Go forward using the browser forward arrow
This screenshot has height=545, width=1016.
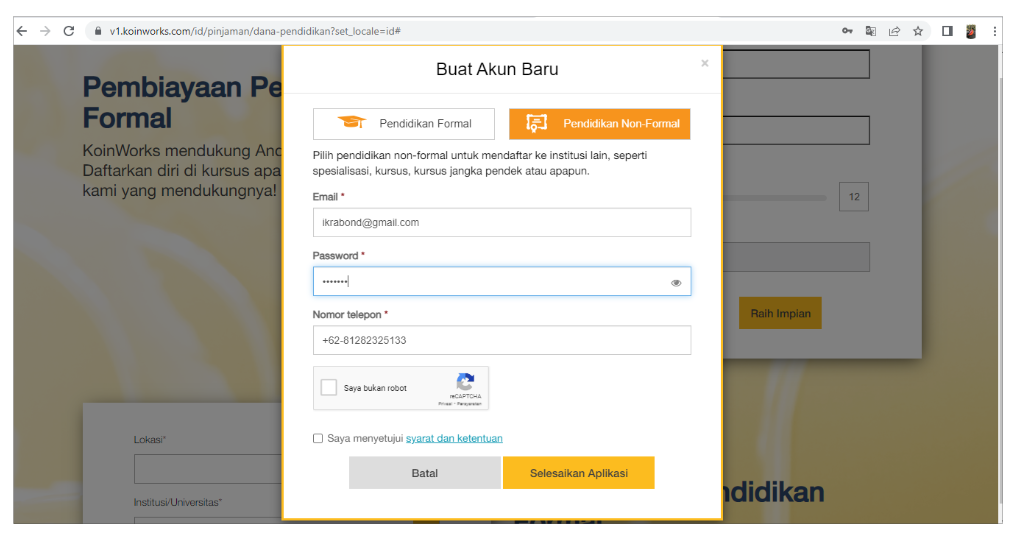click(x=45, y=31)
